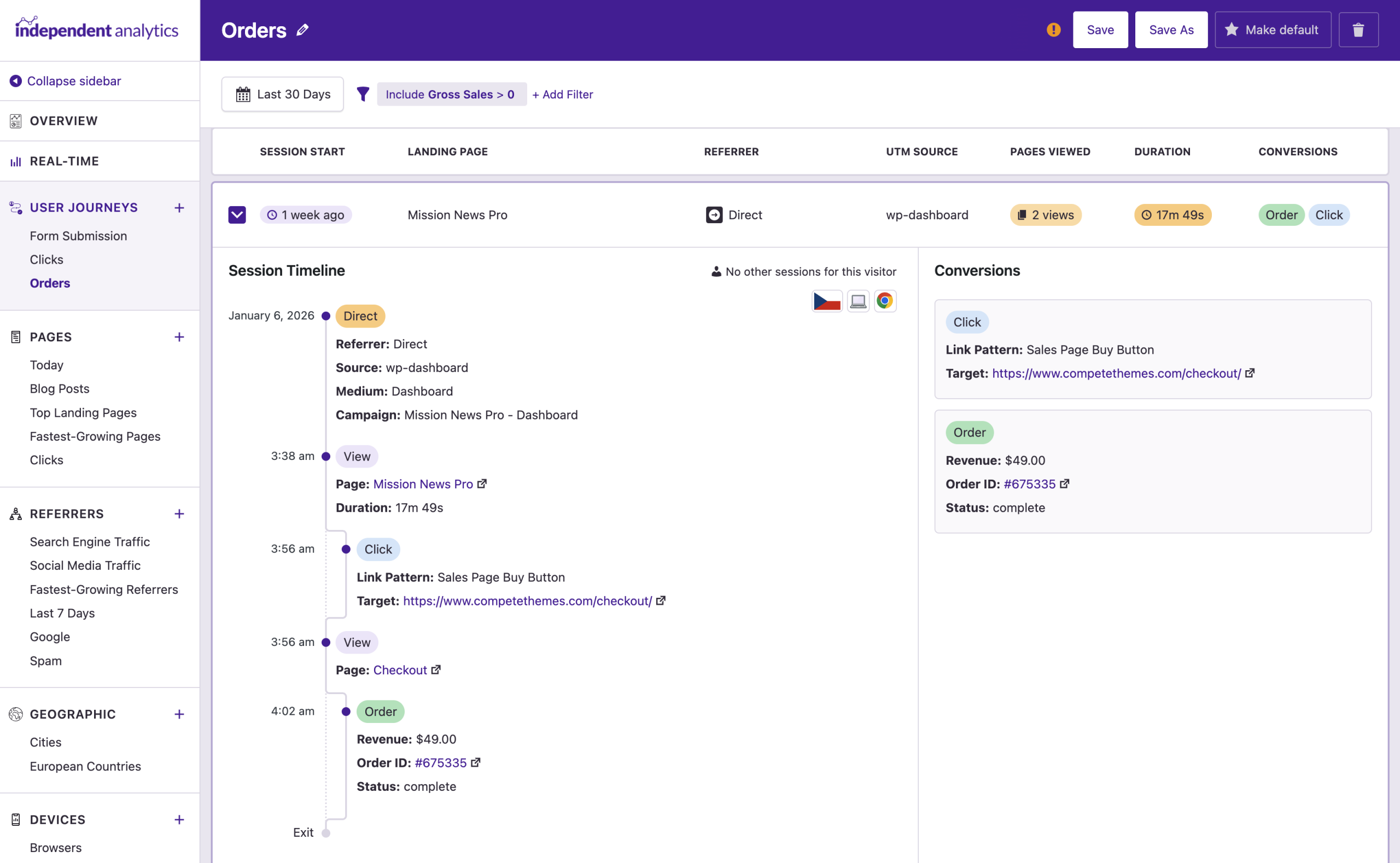This screenshot has height=863, width=1400.
Task: Open the Last 30 Days date picker
Action: (283, 94)
